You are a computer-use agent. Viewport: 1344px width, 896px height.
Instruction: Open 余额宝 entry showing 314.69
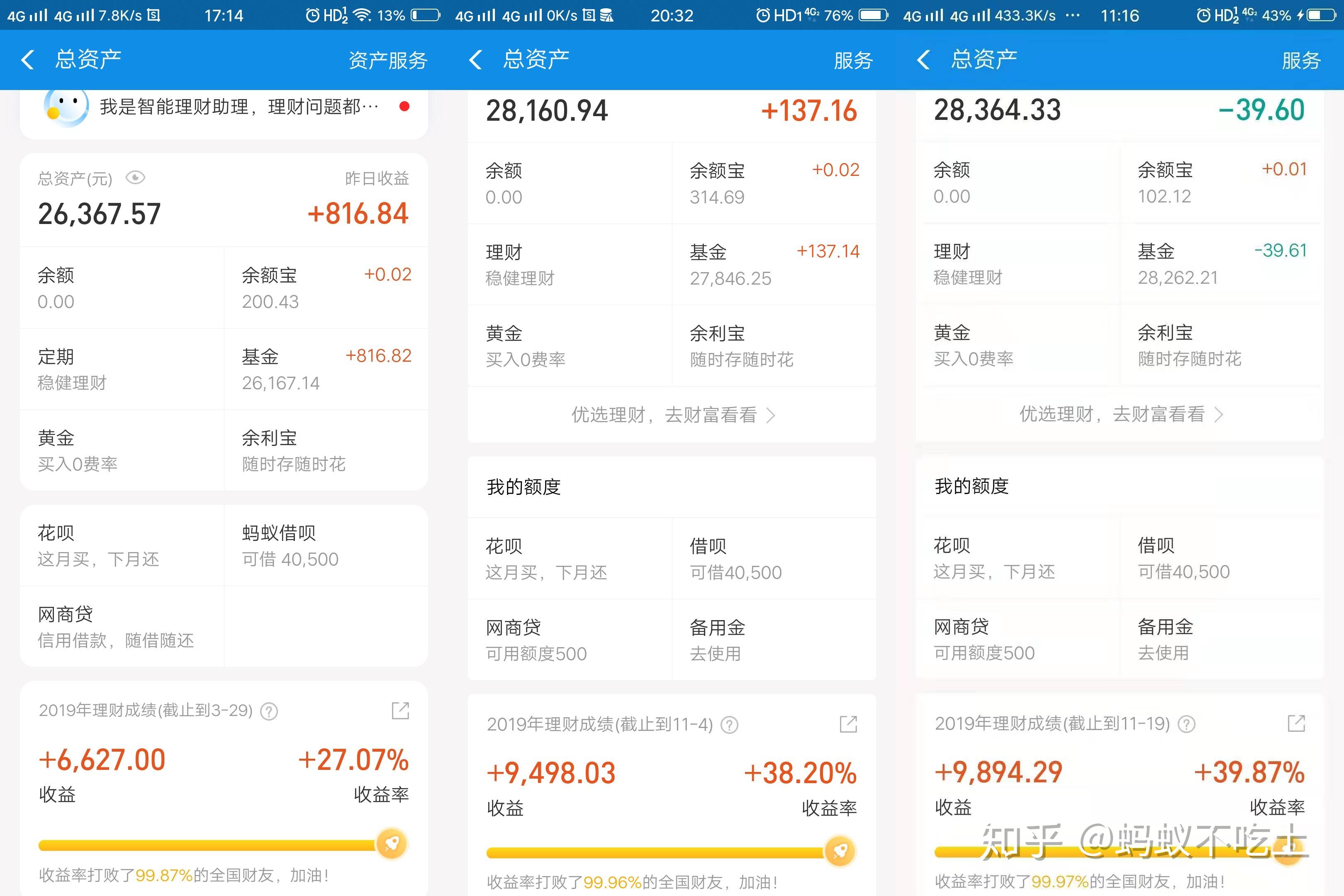pyautogui.click(x=774, y=183)
